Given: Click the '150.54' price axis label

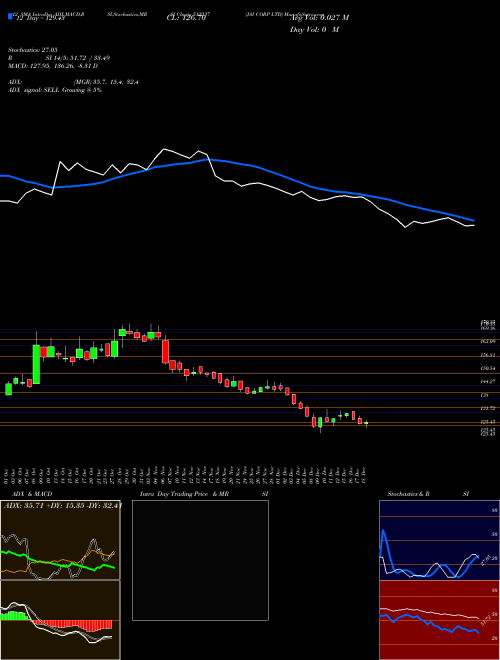Looking at the screenshot, I should click(487, 368).
